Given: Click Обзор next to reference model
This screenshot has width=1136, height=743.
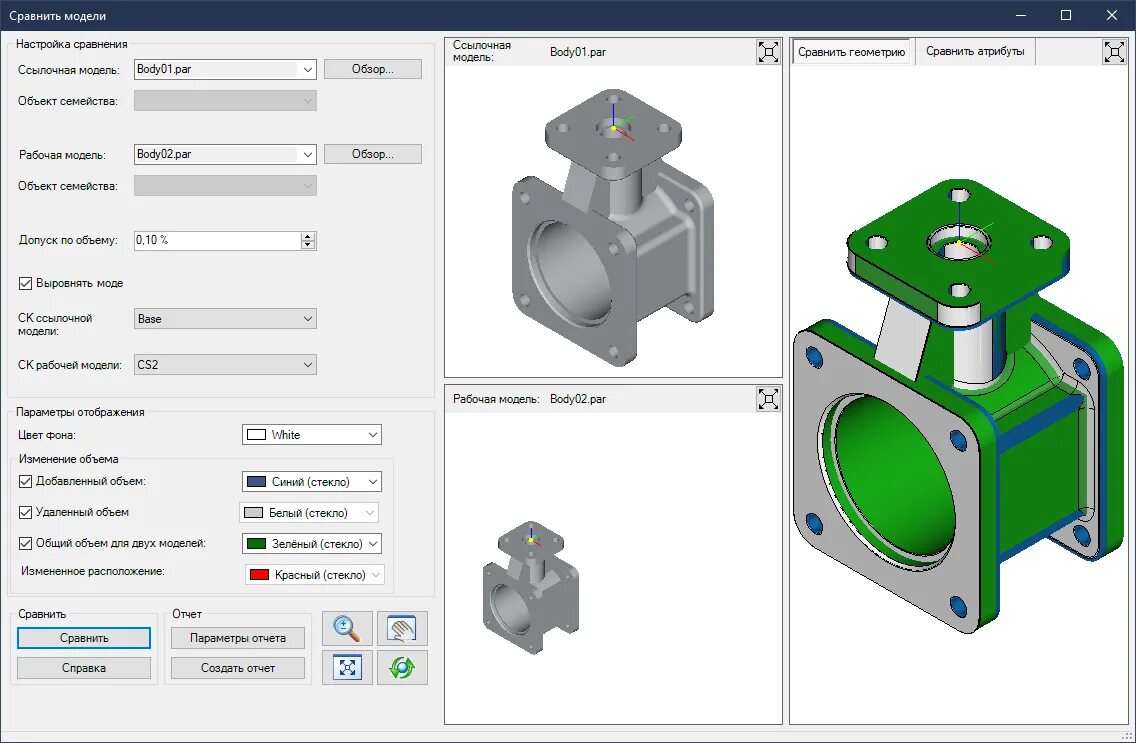Looking at the screenshot, I should 372,69.
